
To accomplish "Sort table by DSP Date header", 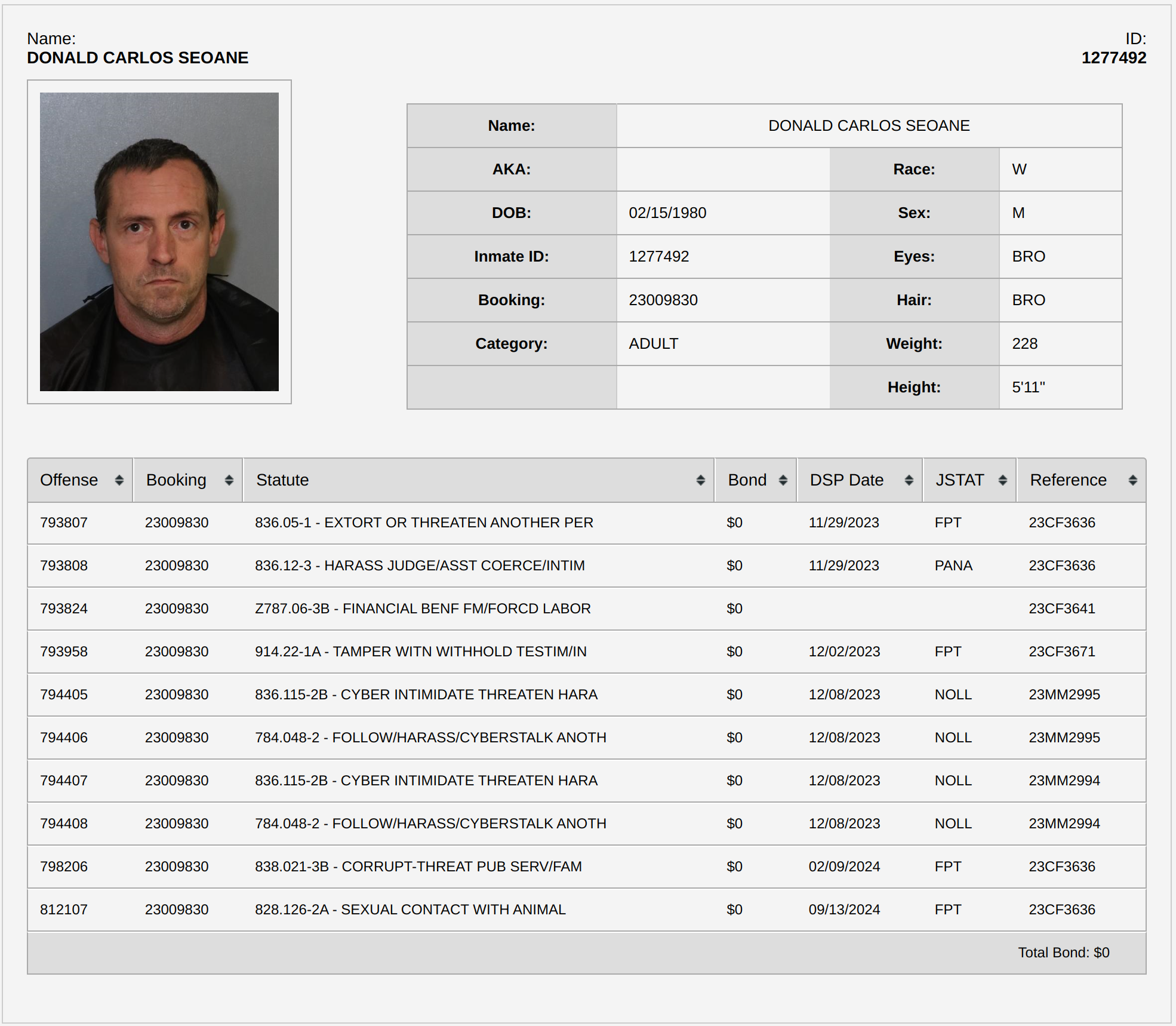I will 846,480.
